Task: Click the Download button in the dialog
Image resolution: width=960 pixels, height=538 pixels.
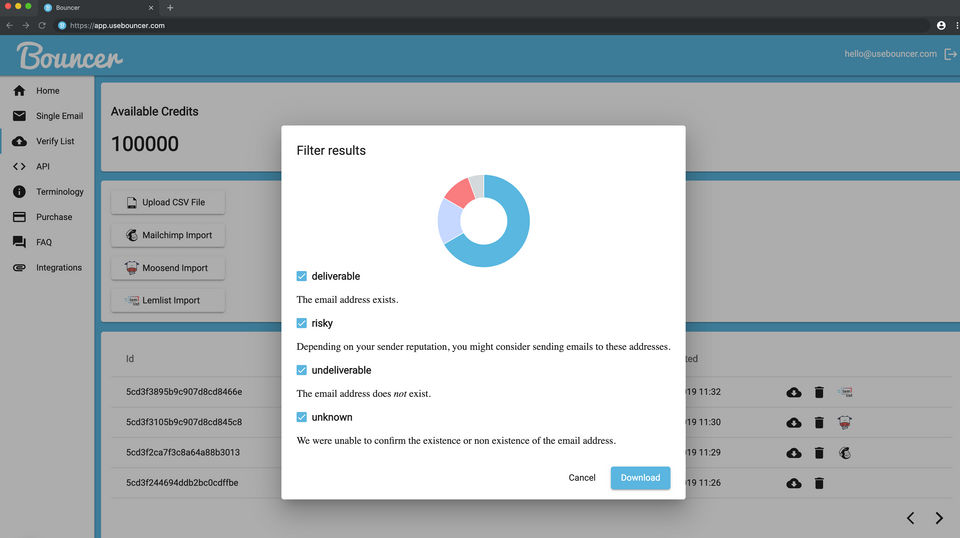Action: coord(640,478)
